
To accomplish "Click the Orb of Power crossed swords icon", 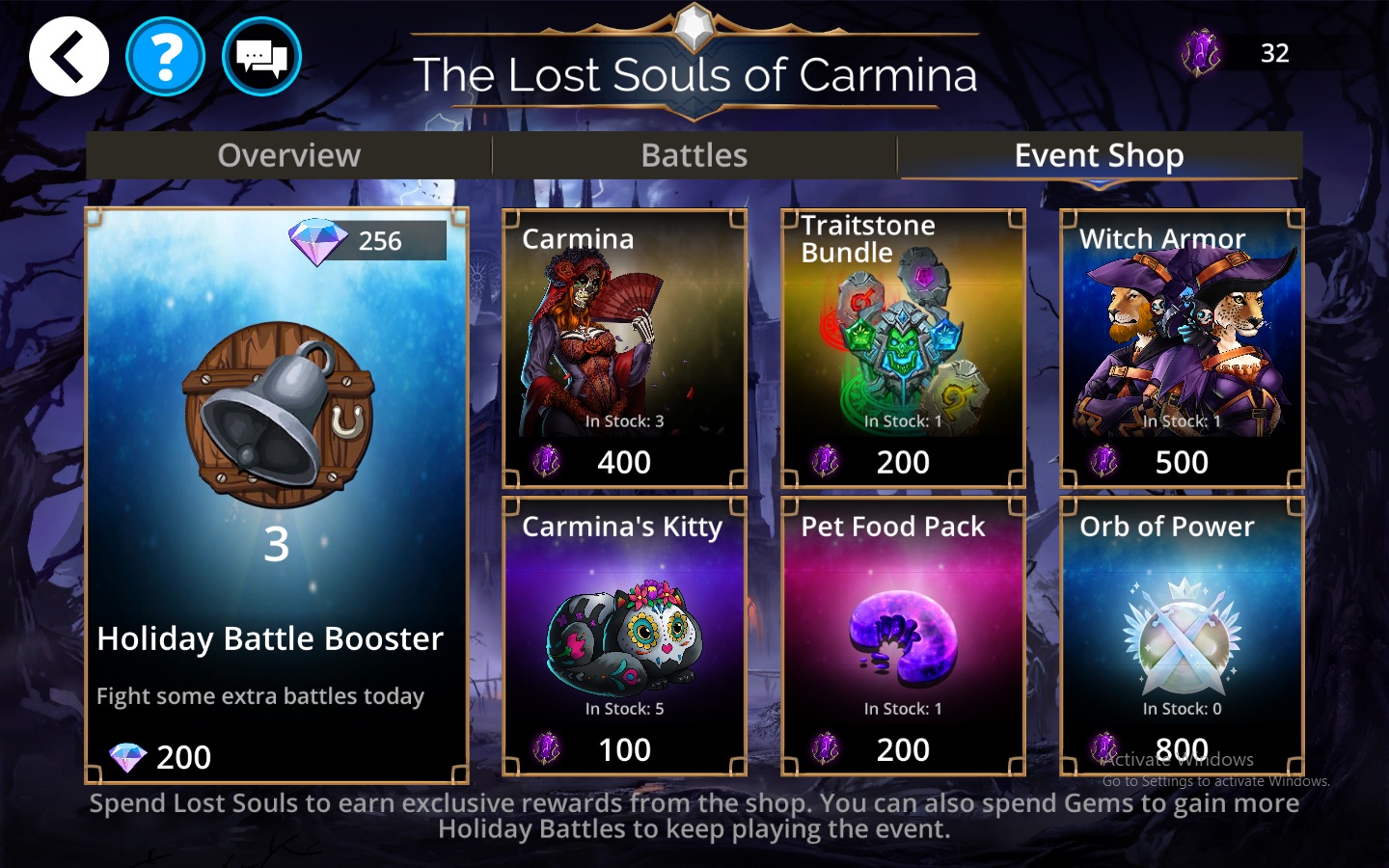I will [1182, 637].
